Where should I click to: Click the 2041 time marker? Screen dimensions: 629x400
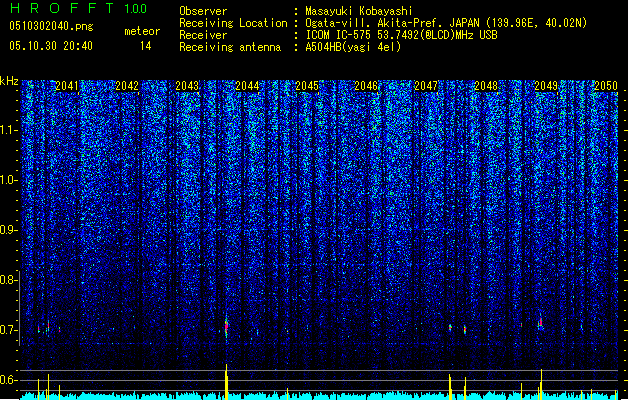pos(67,86)
